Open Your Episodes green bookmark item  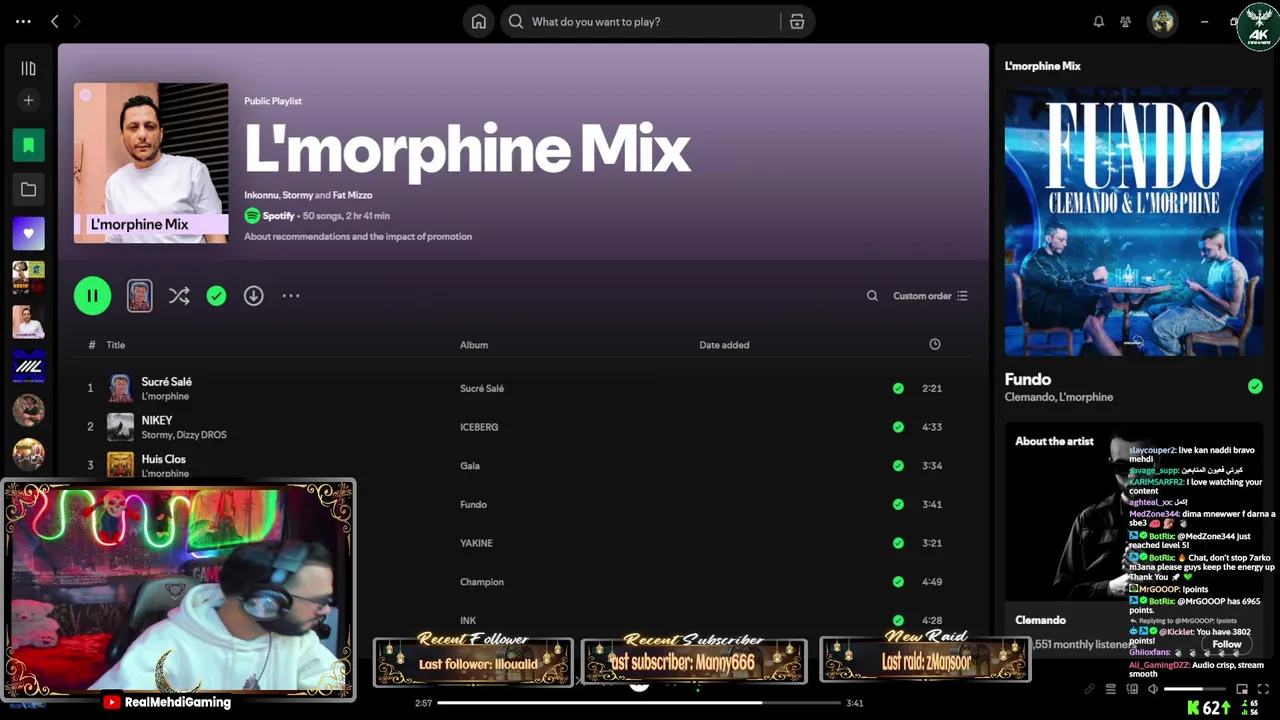28,145
